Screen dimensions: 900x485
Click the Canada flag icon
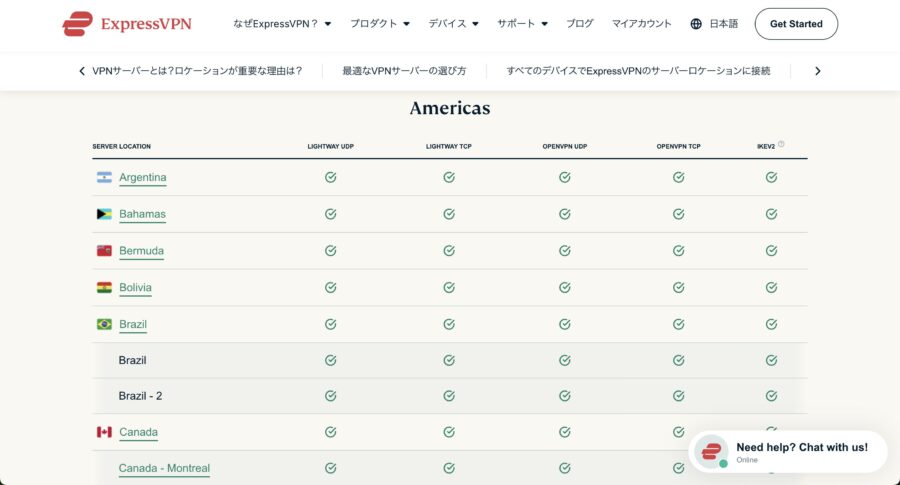[x=104, y=432]
